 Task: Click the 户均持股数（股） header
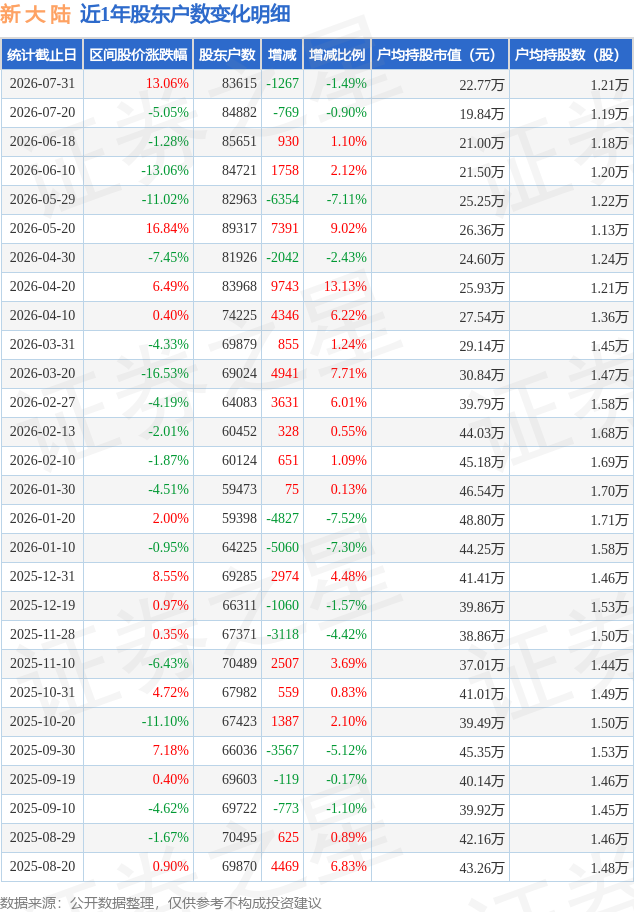571,55
